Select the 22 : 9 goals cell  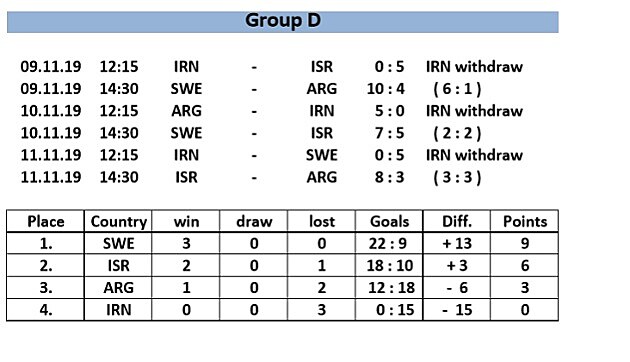click(389, 243)
